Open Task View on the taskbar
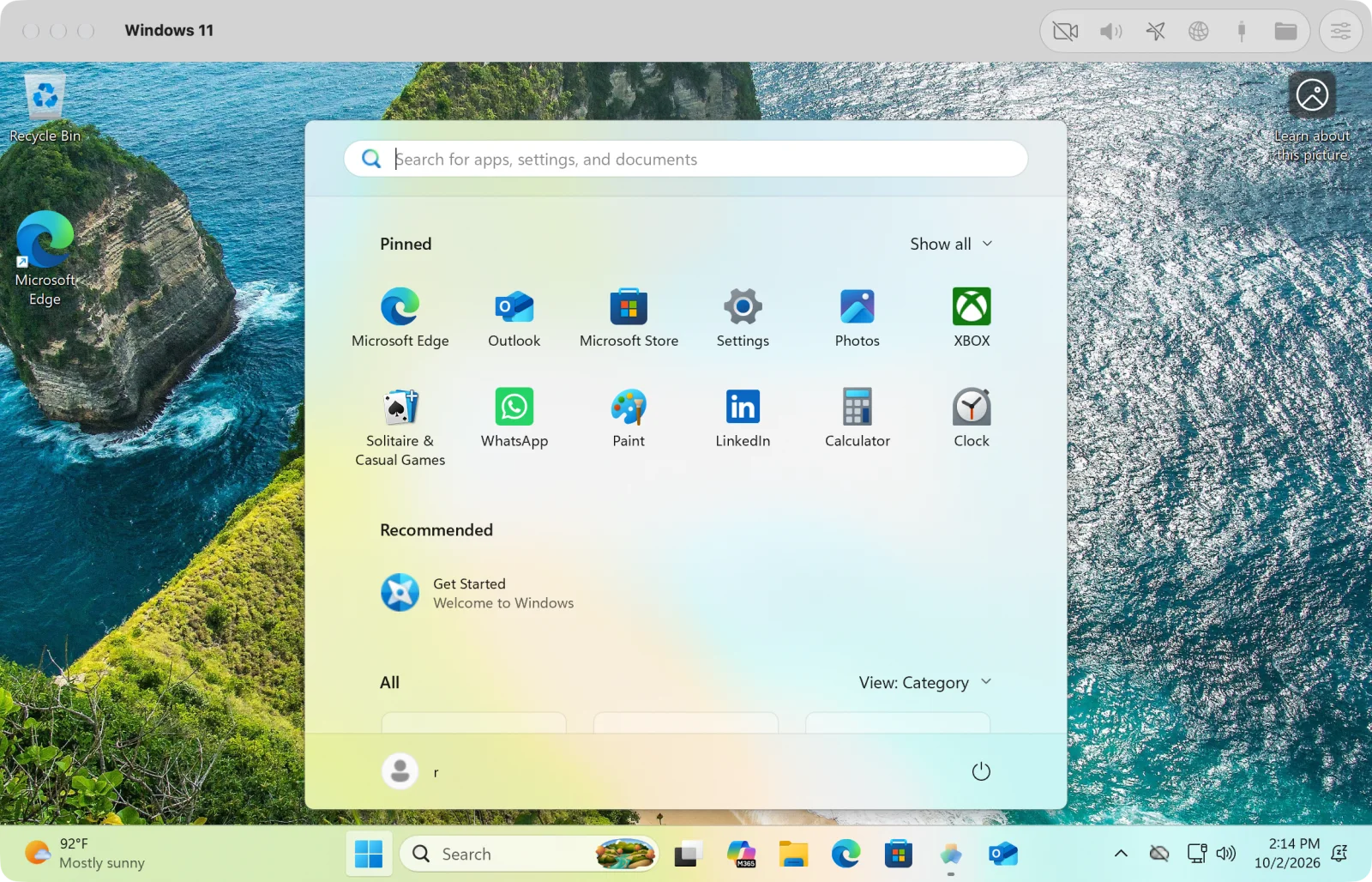This screenshot has height=882, width=1372. click(688, 854)
